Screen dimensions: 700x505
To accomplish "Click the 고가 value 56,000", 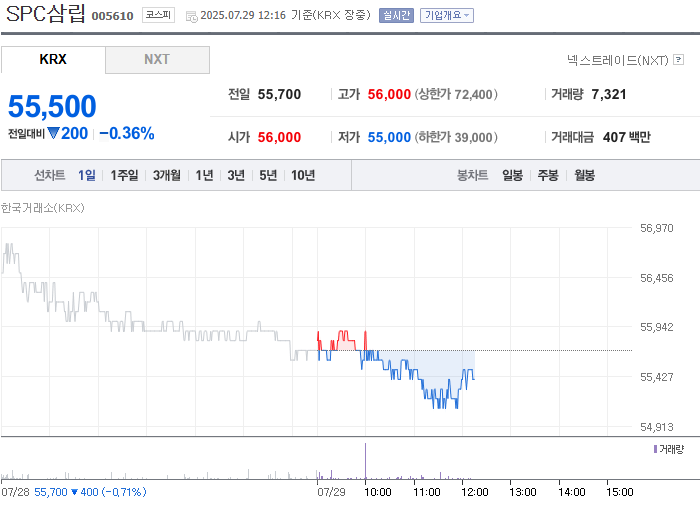I will (389, 94).
